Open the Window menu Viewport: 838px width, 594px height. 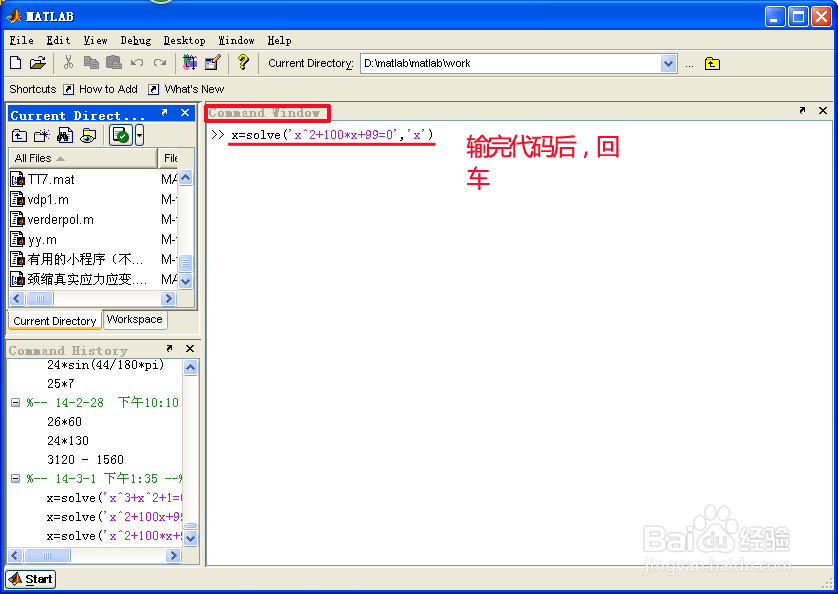(236, 41)
